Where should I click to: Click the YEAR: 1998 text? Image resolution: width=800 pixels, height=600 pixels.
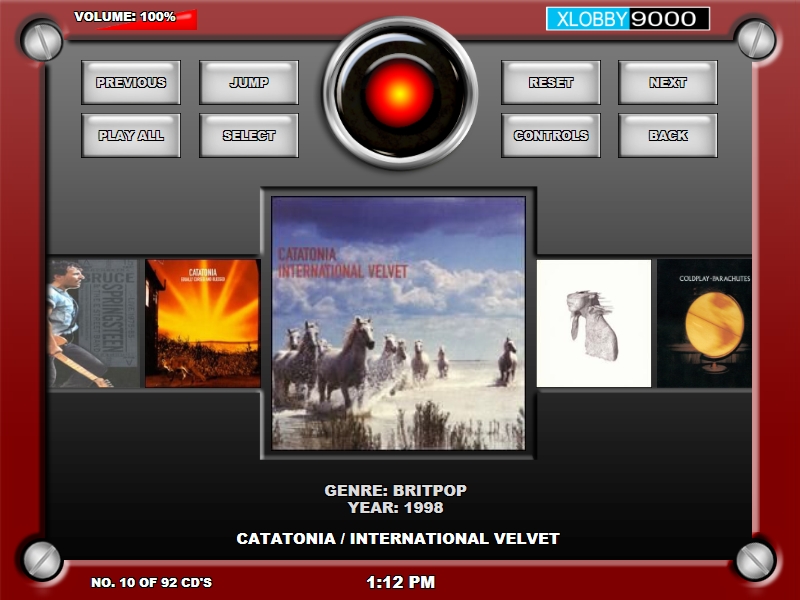pyautogui.click(x=395, y=508)
